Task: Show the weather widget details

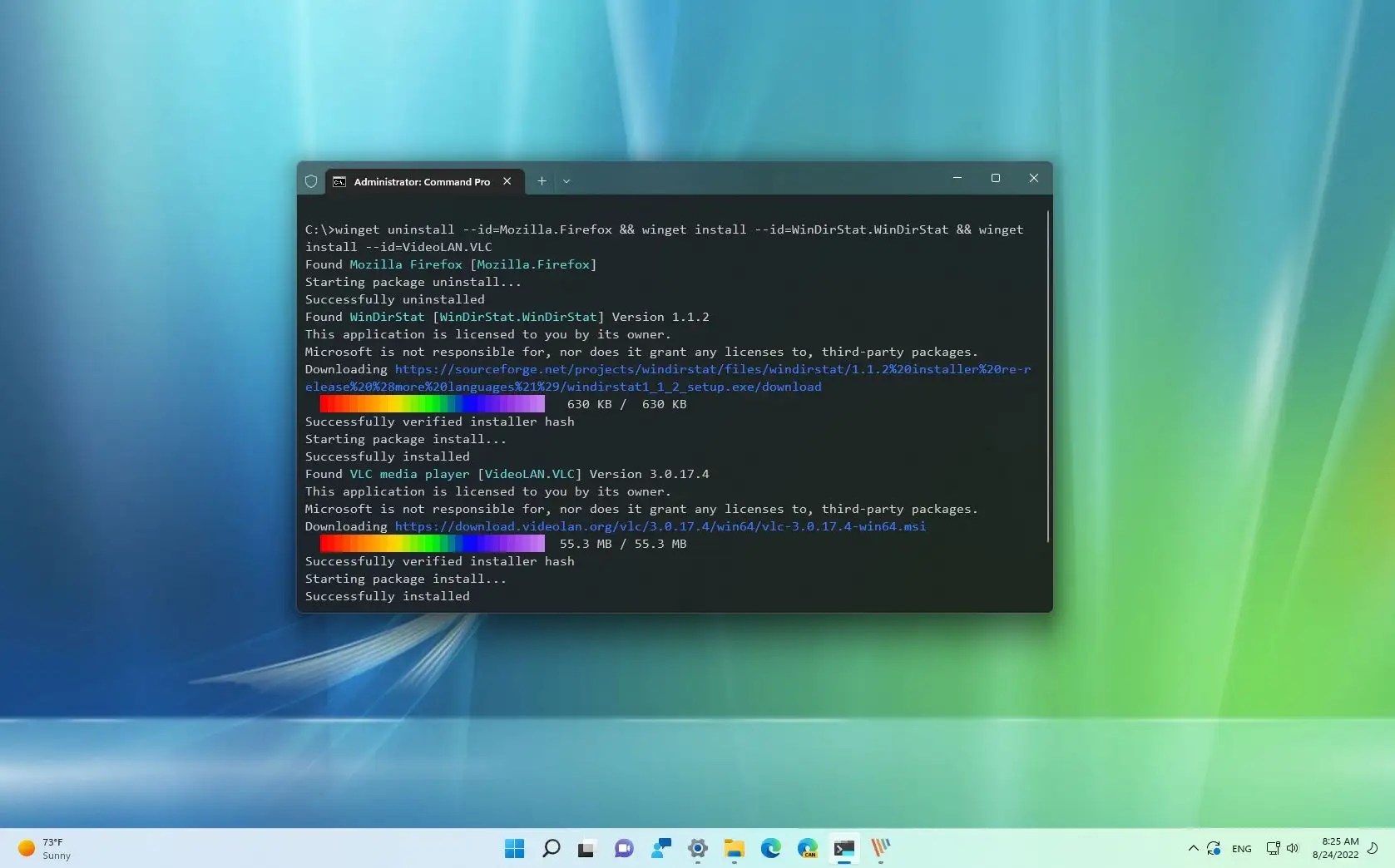Action: 43,847
